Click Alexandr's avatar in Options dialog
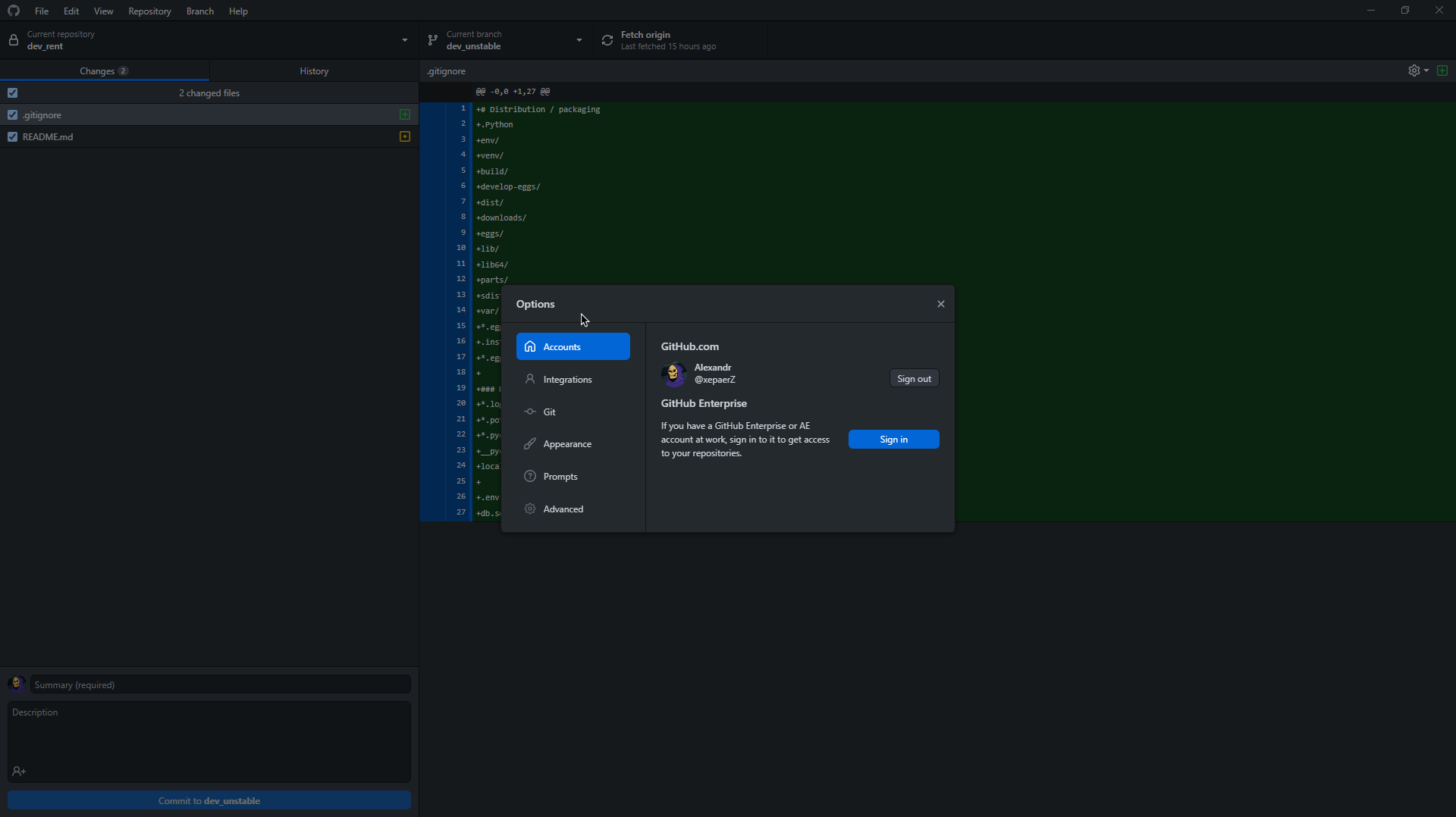 [673, 374]
